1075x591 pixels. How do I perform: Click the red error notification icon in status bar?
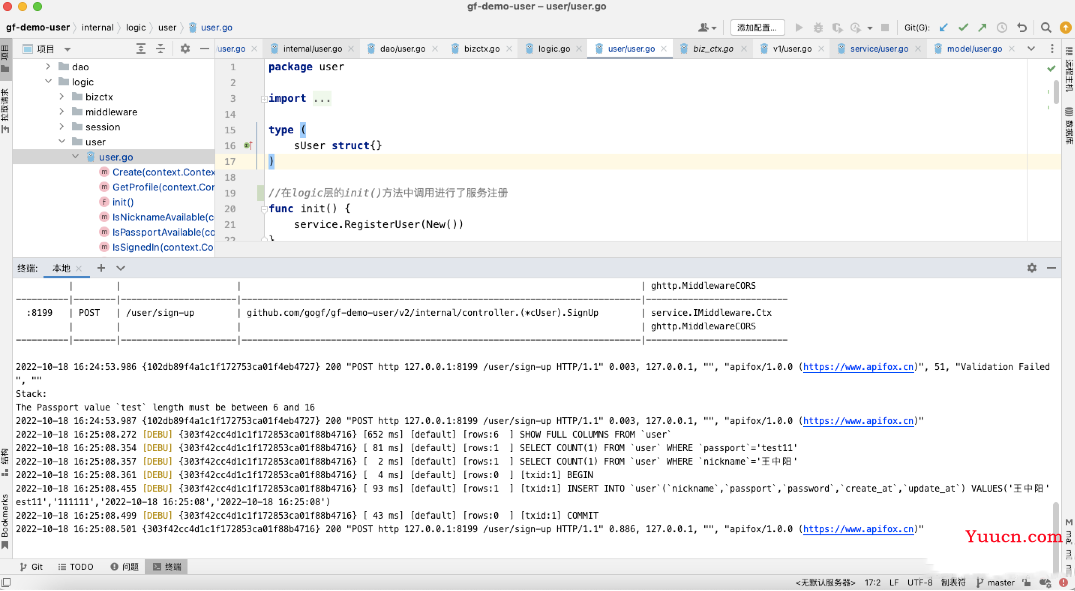point(1063,583)
